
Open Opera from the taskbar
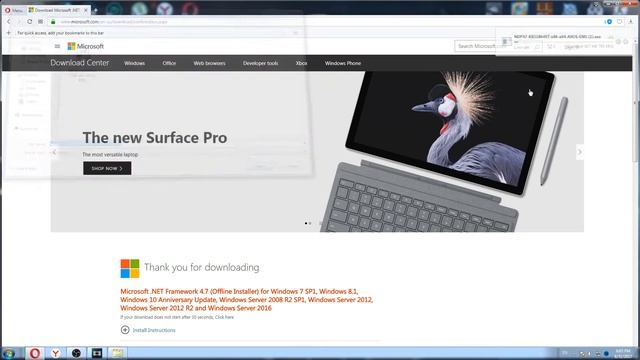[x=35, y=353]
